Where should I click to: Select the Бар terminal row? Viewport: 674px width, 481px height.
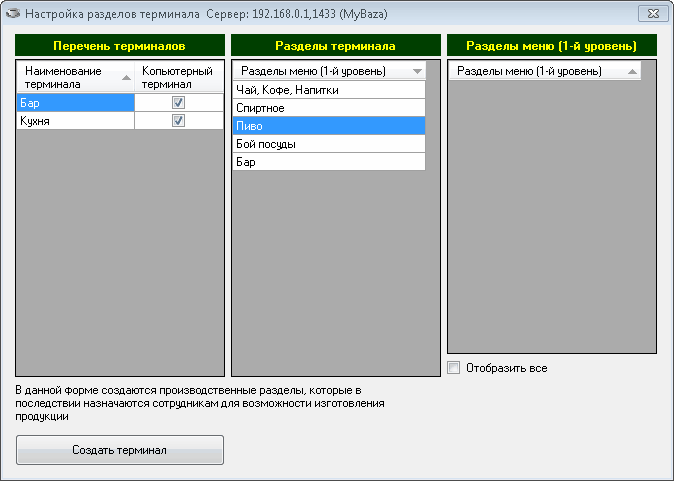coord(75,102)
